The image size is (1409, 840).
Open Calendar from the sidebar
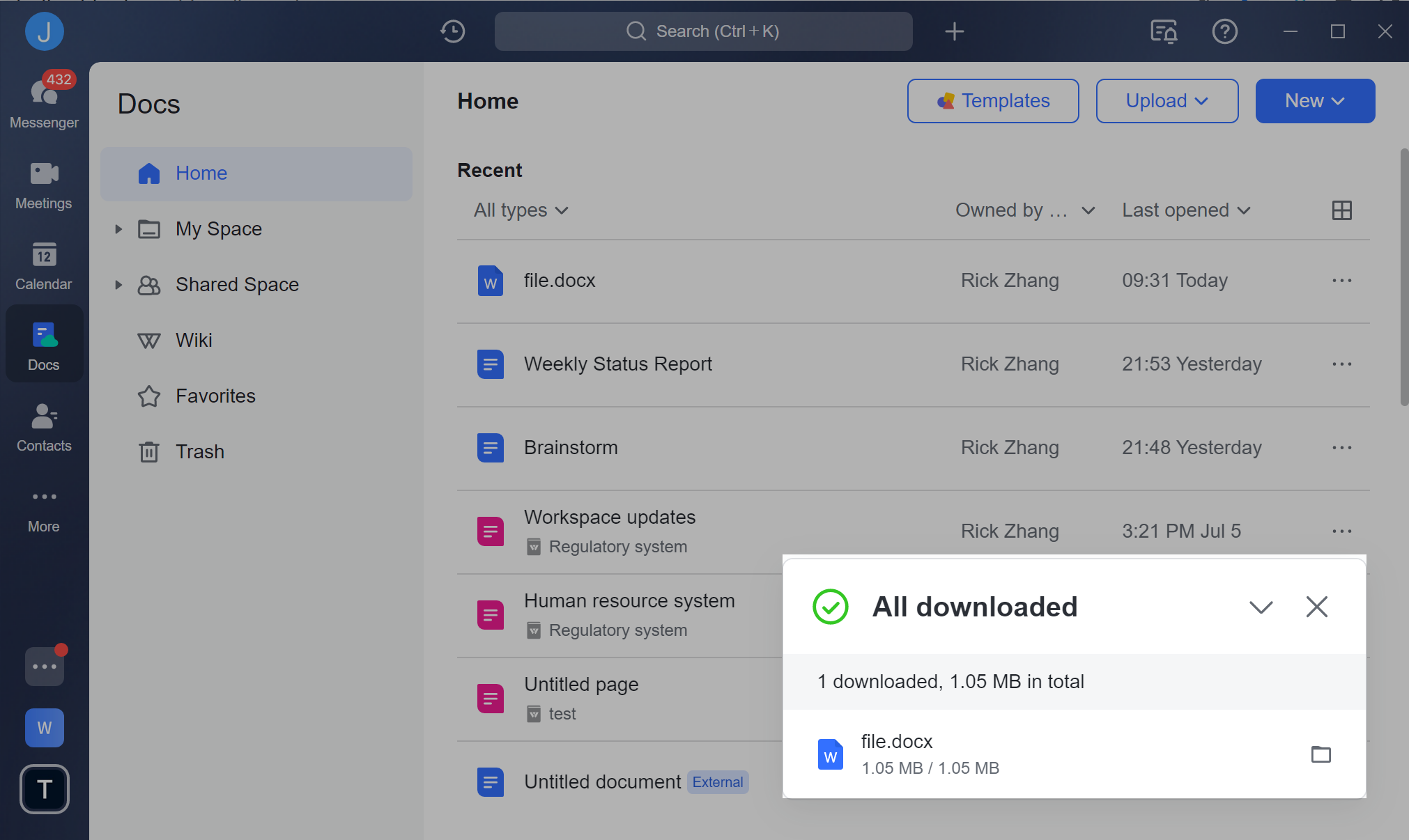pos(44,265)
